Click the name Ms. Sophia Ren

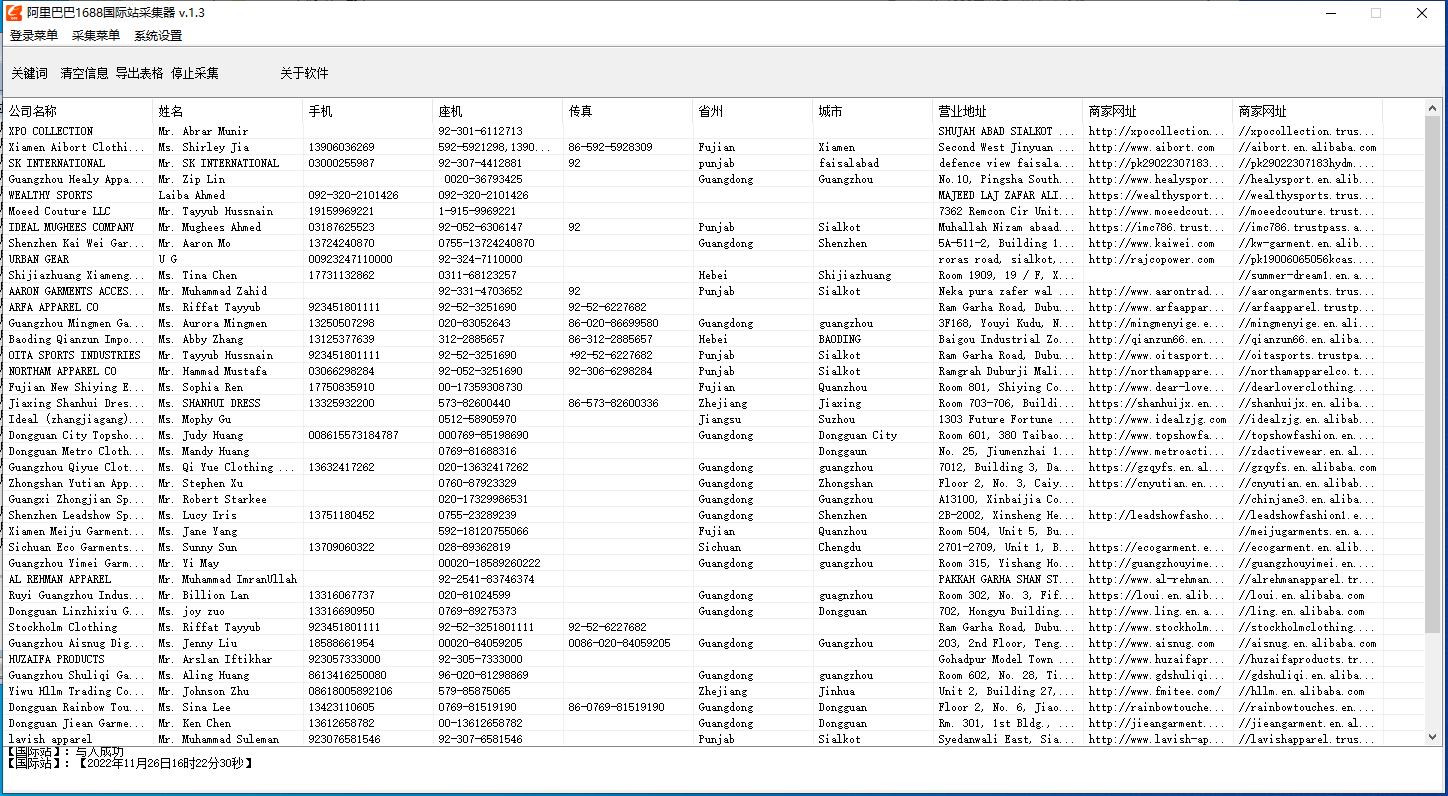tap(200, 387)
